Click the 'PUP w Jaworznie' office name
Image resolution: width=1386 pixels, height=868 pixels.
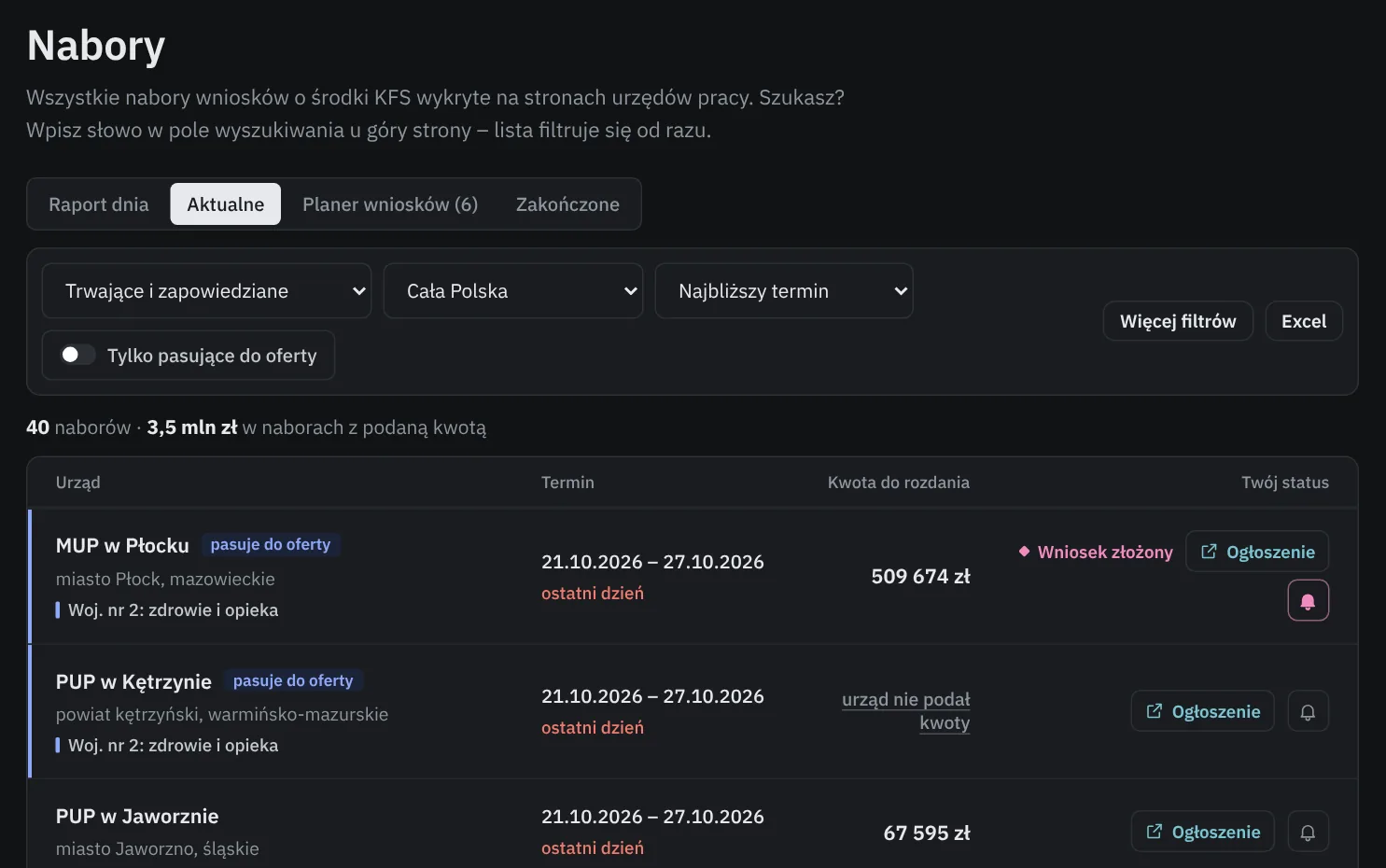(x=137, y=816)
